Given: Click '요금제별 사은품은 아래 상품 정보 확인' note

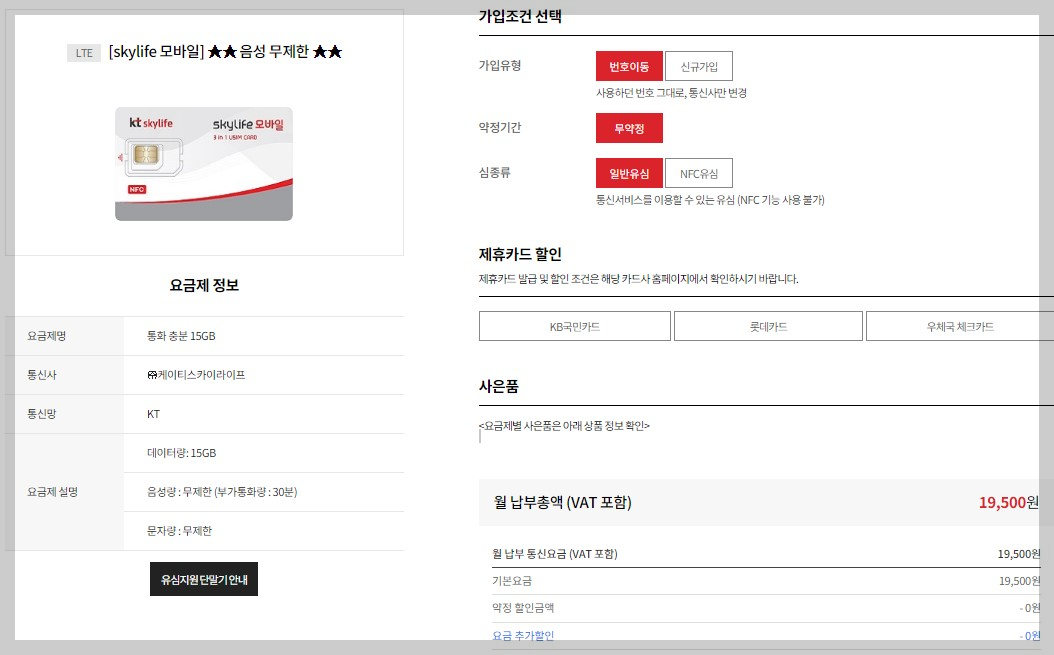Looking at the screenshot, I should (564, 426).
